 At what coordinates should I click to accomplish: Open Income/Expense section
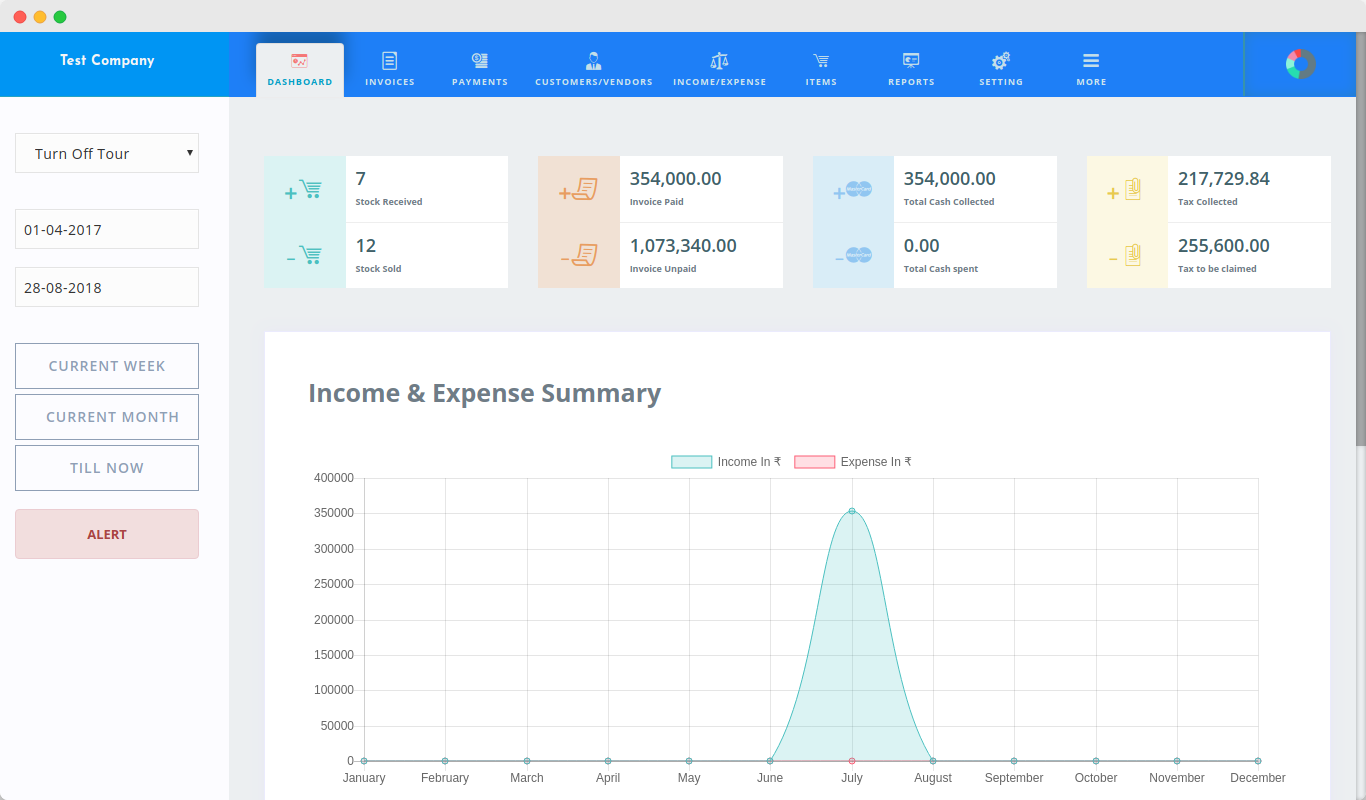720,70
